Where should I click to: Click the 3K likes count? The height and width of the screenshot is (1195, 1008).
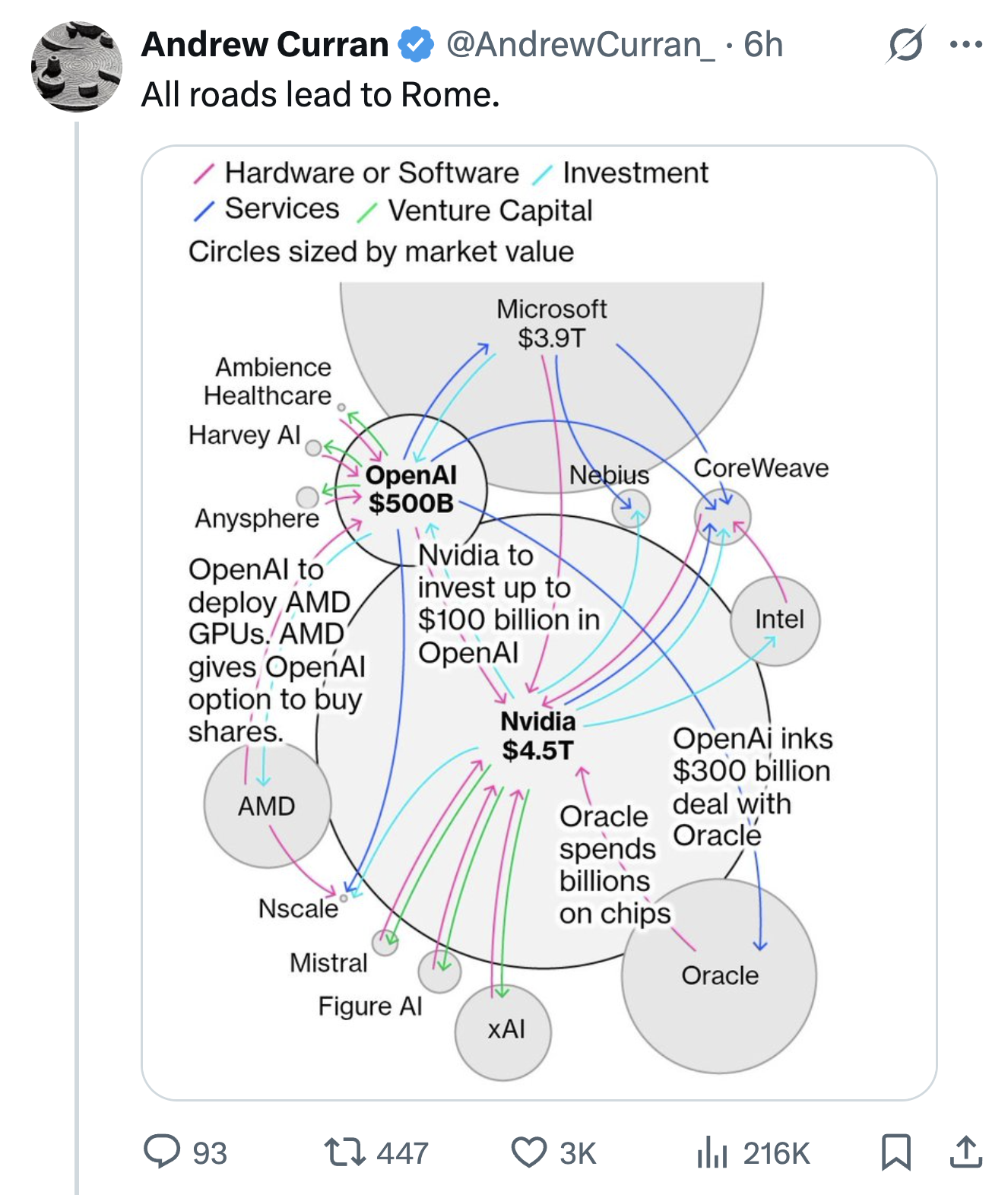click(578, 1153)
